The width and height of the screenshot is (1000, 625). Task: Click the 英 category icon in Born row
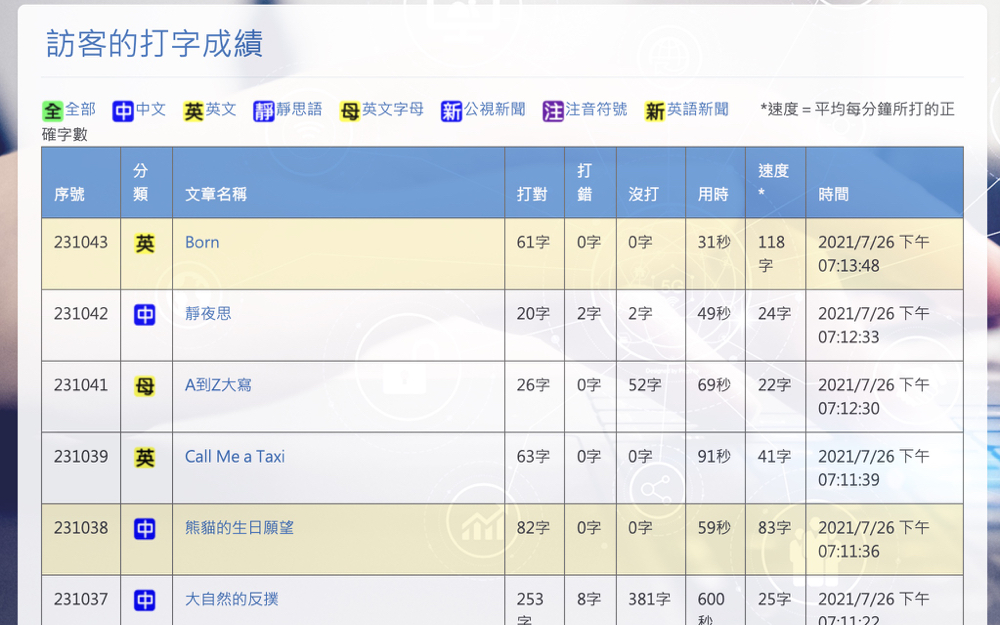(145, 244)
